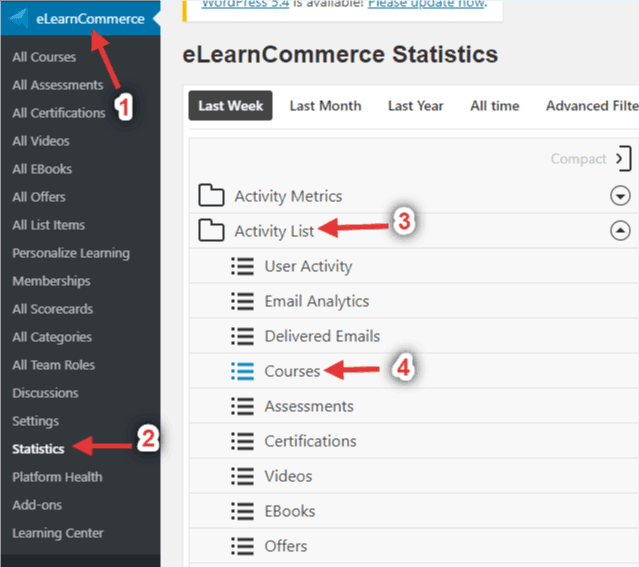Click the Activity List folder icon

pos(211,231)
